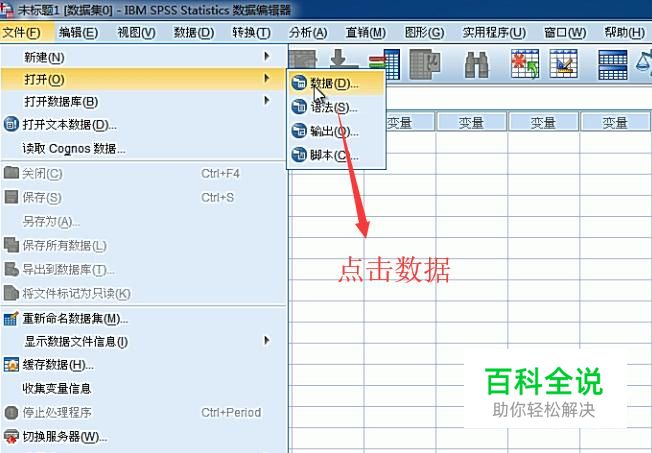
Task: Click the download arrow toolbar icon
Action: [343, 59]
